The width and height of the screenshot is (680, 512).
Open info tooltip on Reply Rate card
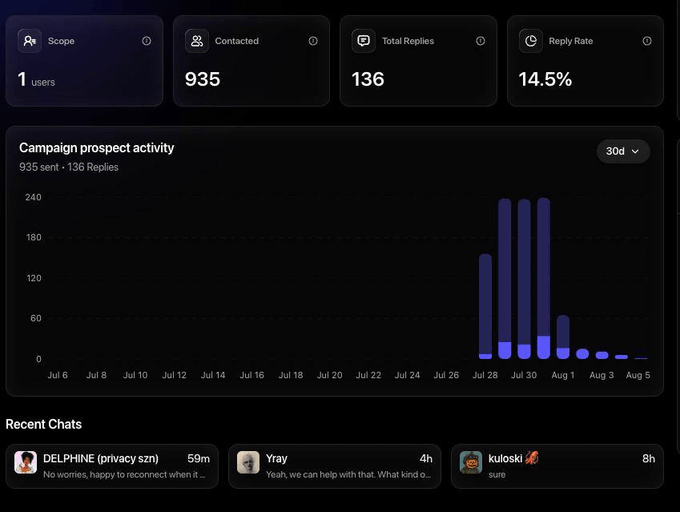[647, 41]
